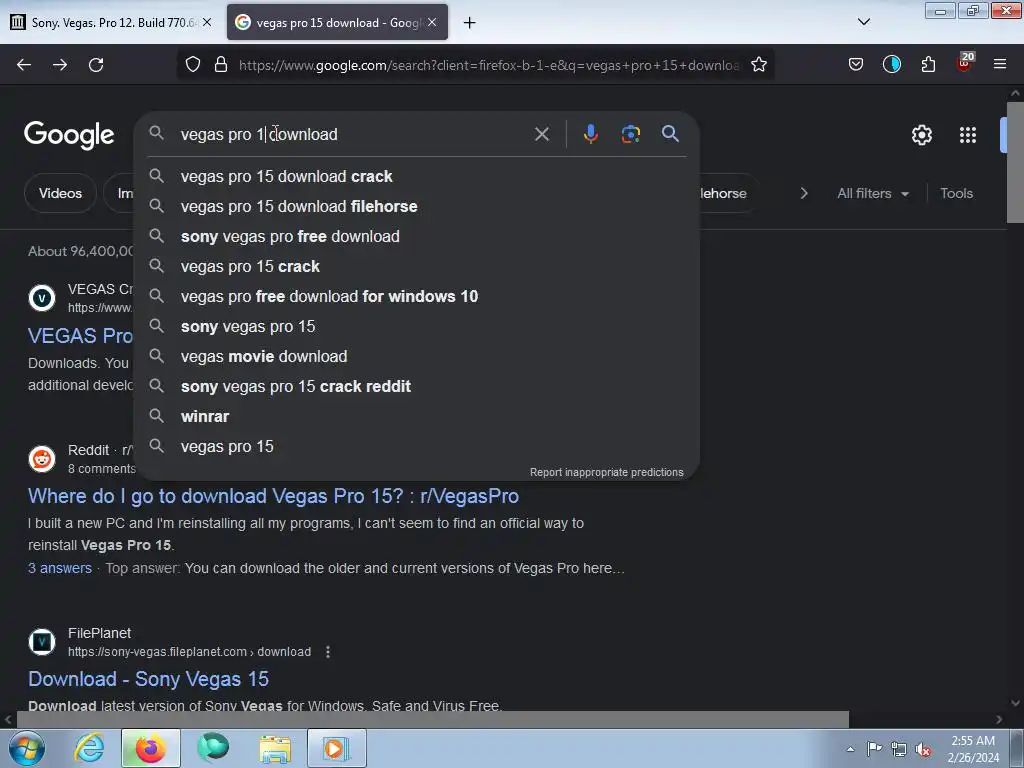
Task: Click the Reddit favicon in results
Action: 42,458
